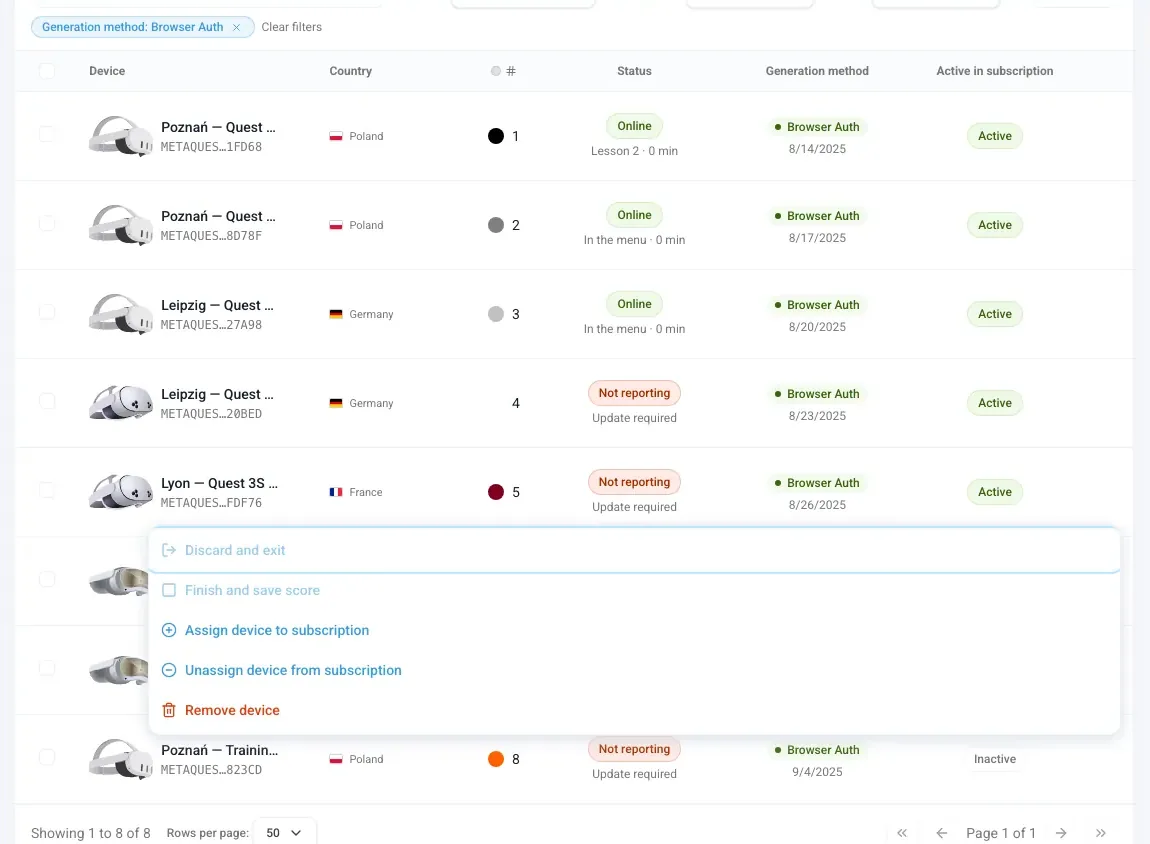
Task: Click the Clear filters link
Action: 291,27
